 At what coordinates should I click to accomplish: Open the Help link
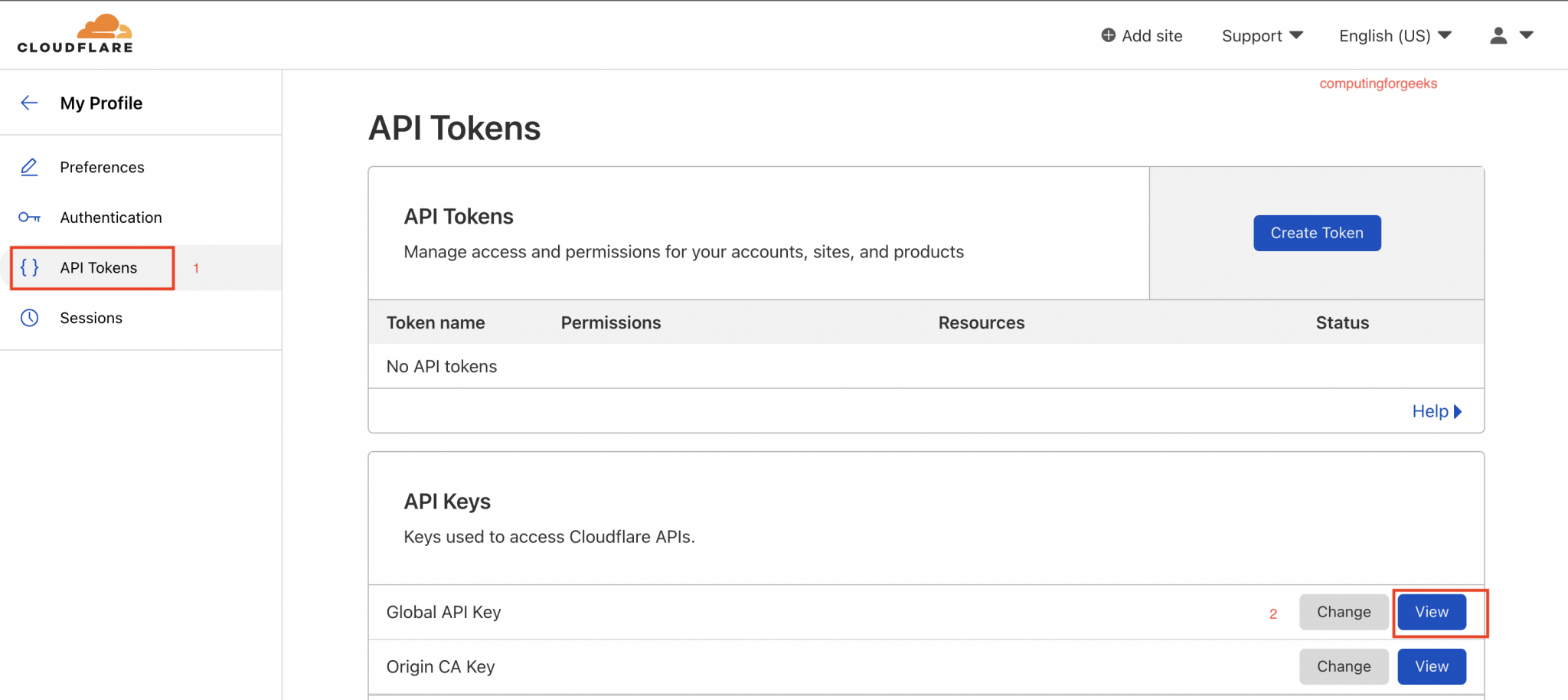(x=1430, y=411)
